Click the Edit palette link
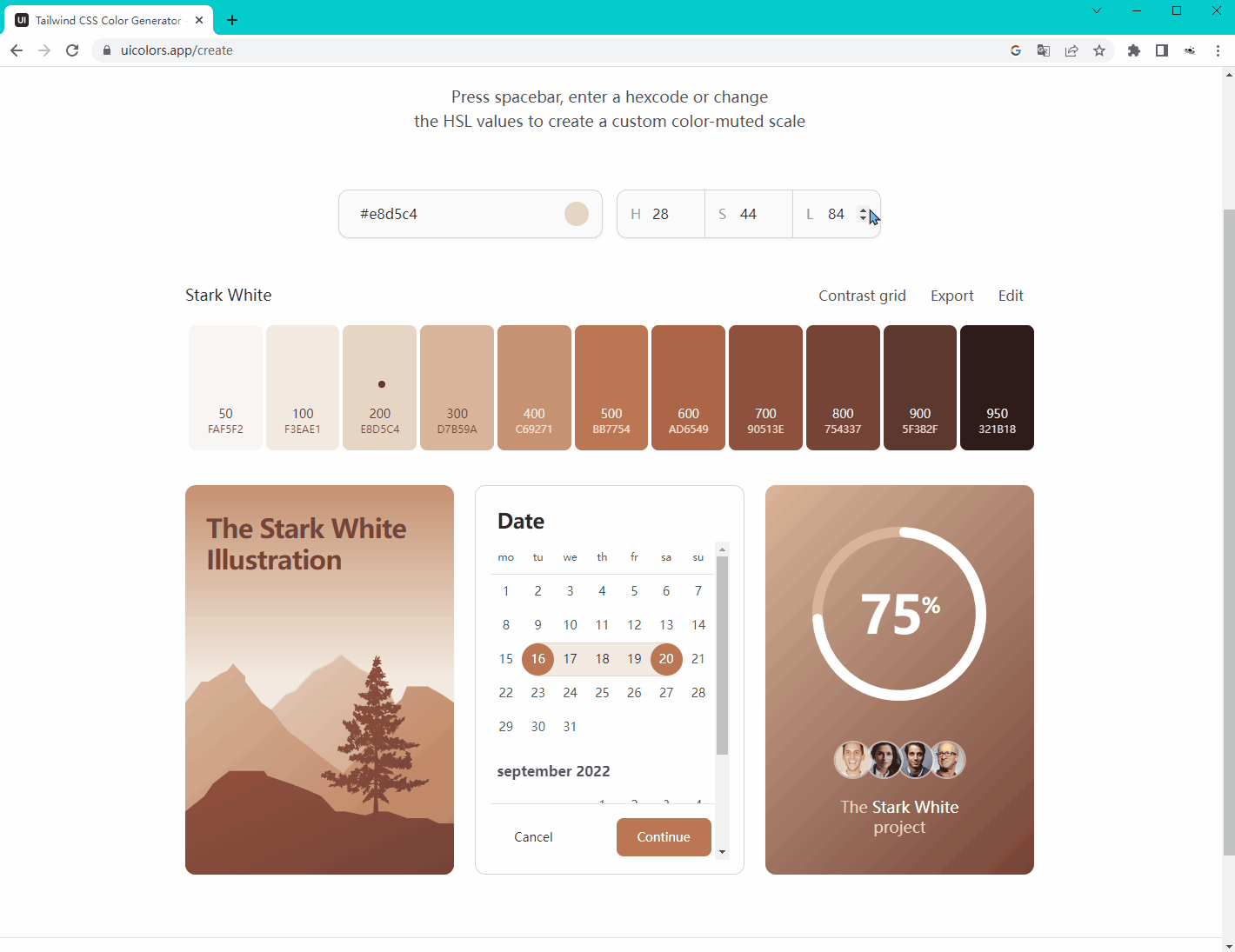This screenshot has width=1235, height=952. tap(1011, 296)
